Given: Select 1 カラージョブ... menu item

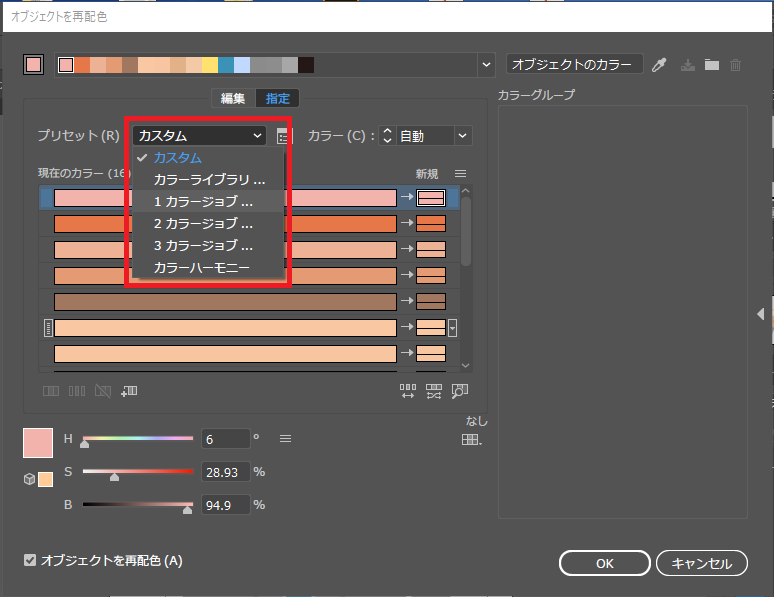Looking at the screenshot, I should coord(209,201).
